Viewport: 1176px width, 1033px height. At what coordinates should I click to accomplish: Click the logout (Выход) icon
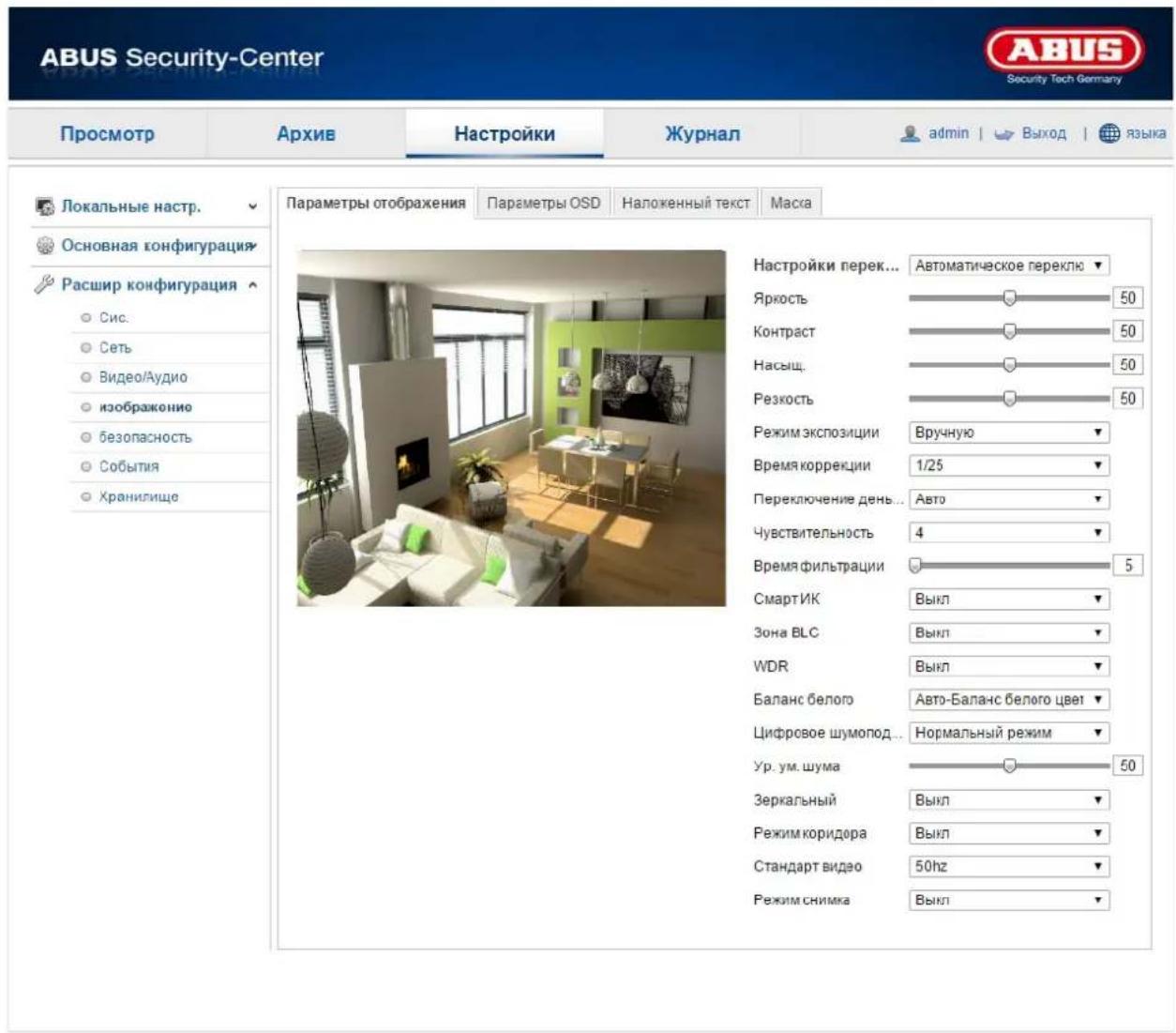coord(1004,134)
